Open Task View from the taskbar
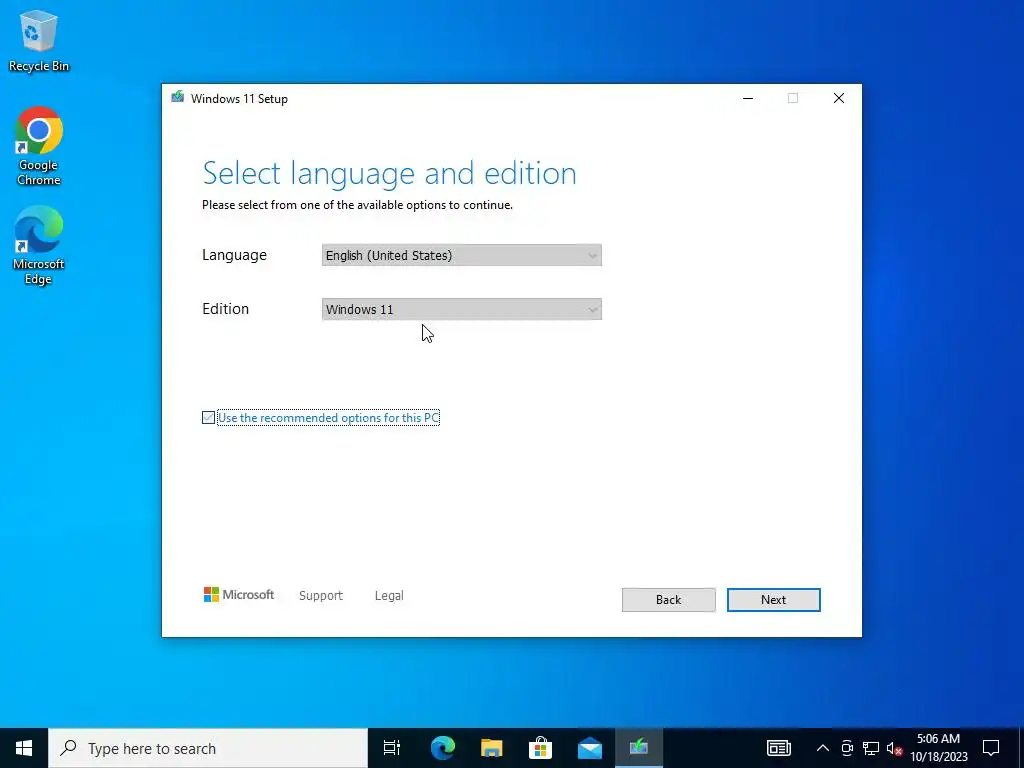1024x768 pixels. pos(392,748)
